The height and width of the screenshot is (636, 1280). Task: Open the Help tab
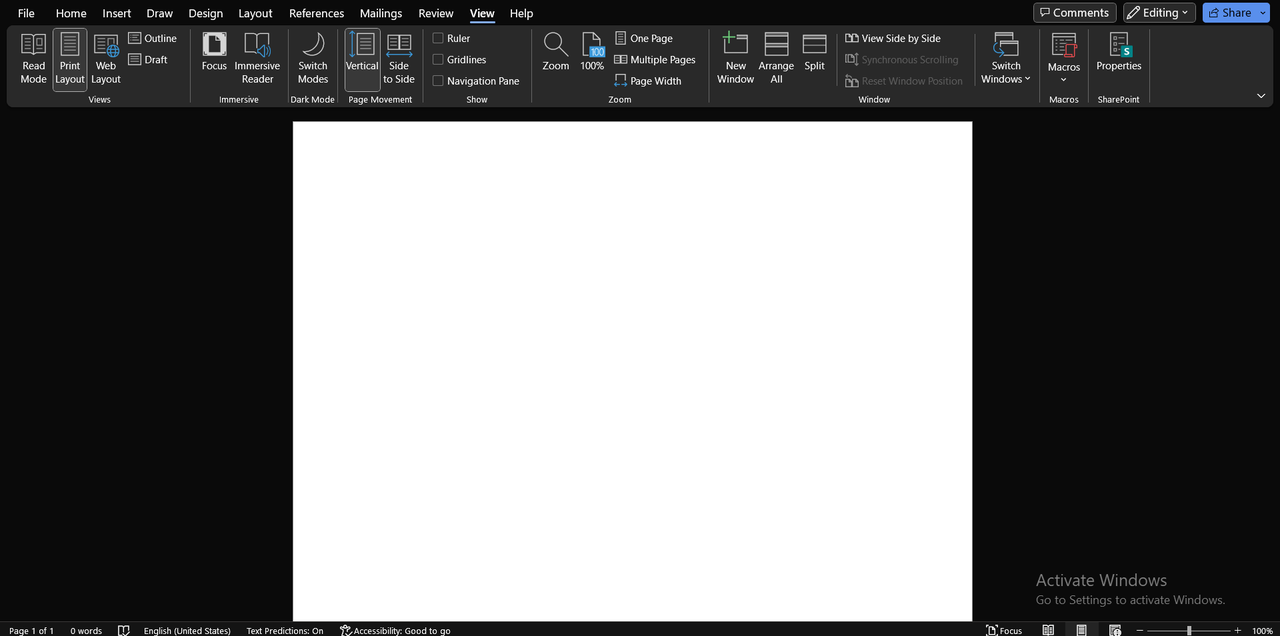pyautogui.click(x=521, y=13)
